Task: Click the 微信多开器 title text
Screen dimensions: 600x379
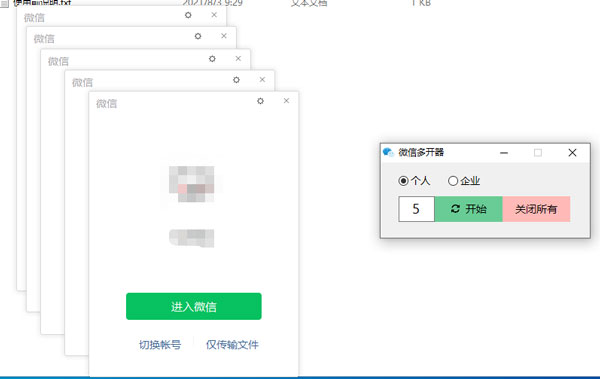Action: click(421, 152)
